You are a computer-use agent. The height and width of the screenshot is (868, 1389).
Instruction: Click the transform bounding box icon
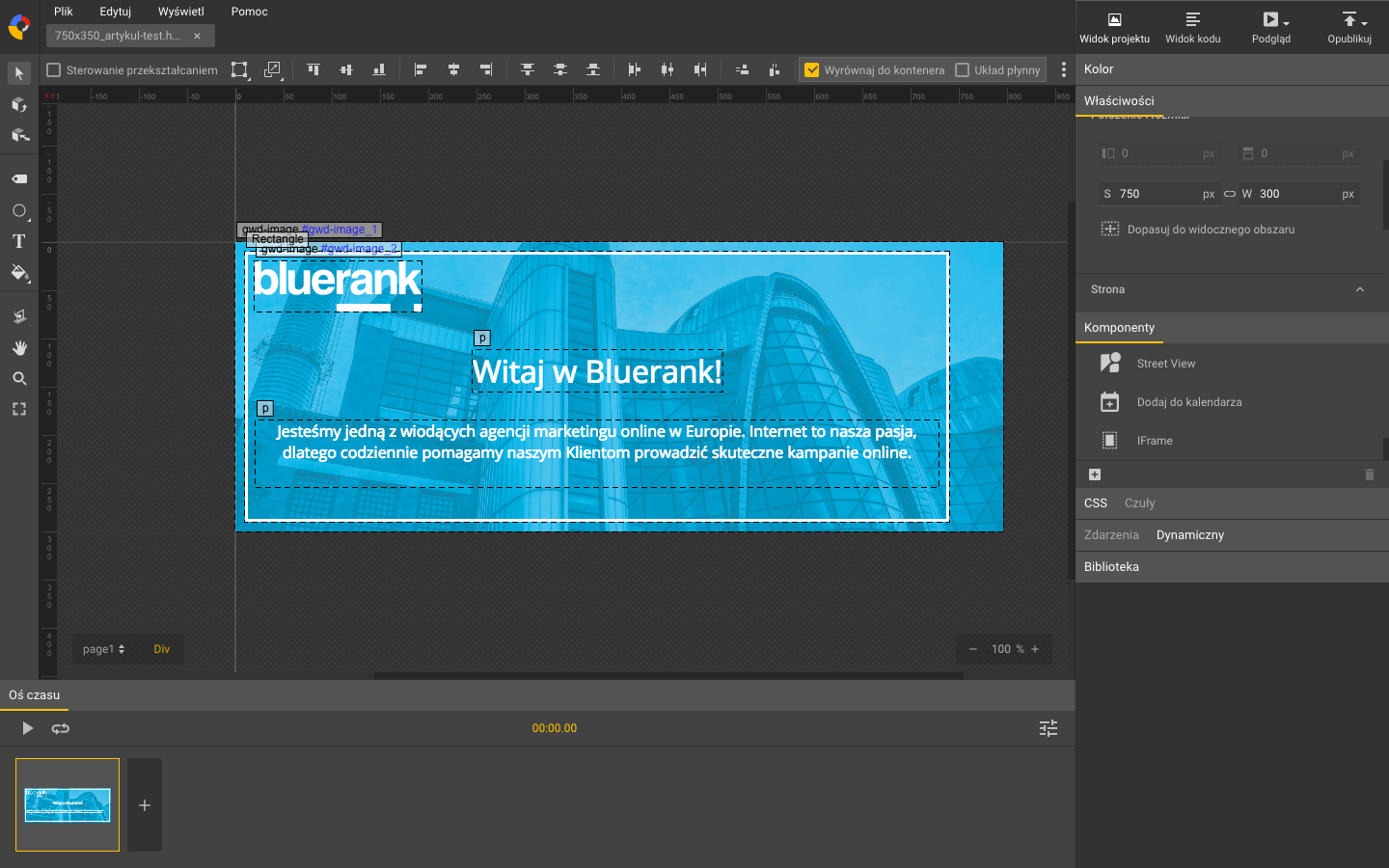[239, 69]
